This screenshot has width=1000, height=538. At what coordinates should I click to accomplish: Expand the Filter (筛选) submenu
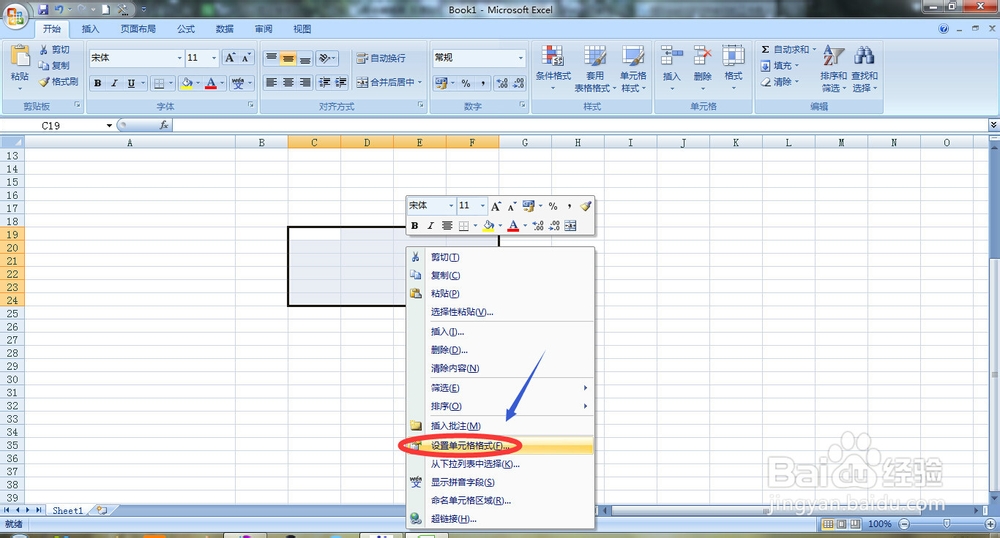point(585,388)
